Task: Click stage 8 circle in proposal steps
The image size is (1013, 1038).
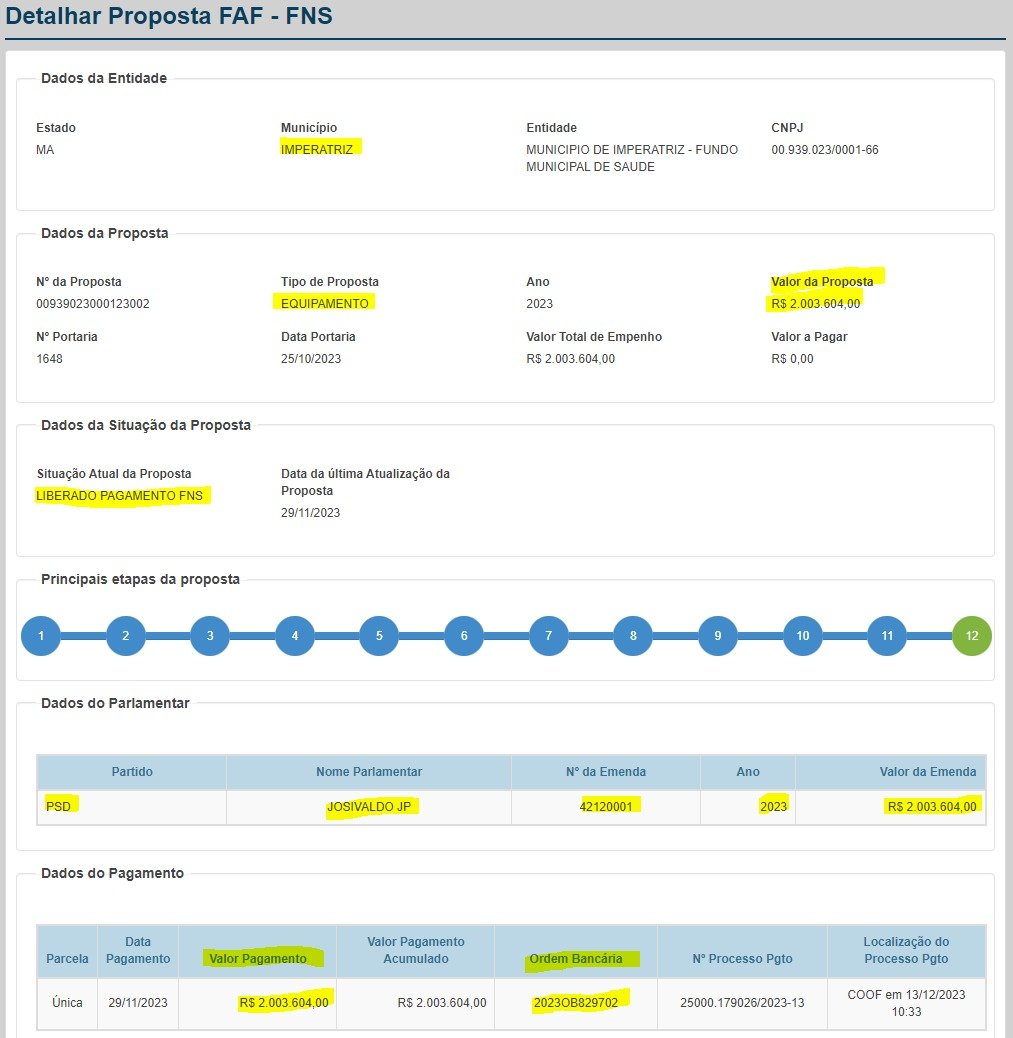Action: coord(633,636)
